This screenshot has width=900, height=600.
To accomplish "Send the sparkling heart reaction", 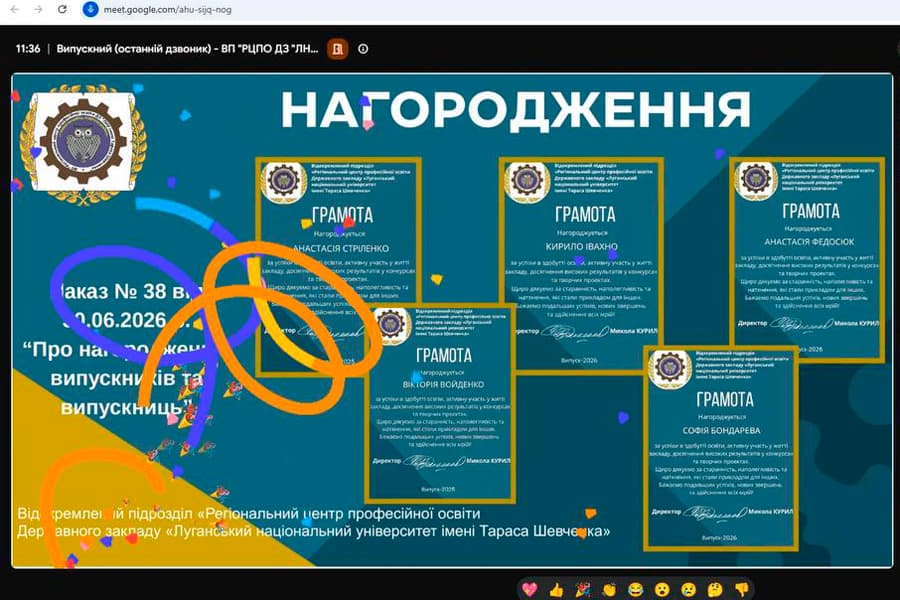I will [x=529, y=589].
